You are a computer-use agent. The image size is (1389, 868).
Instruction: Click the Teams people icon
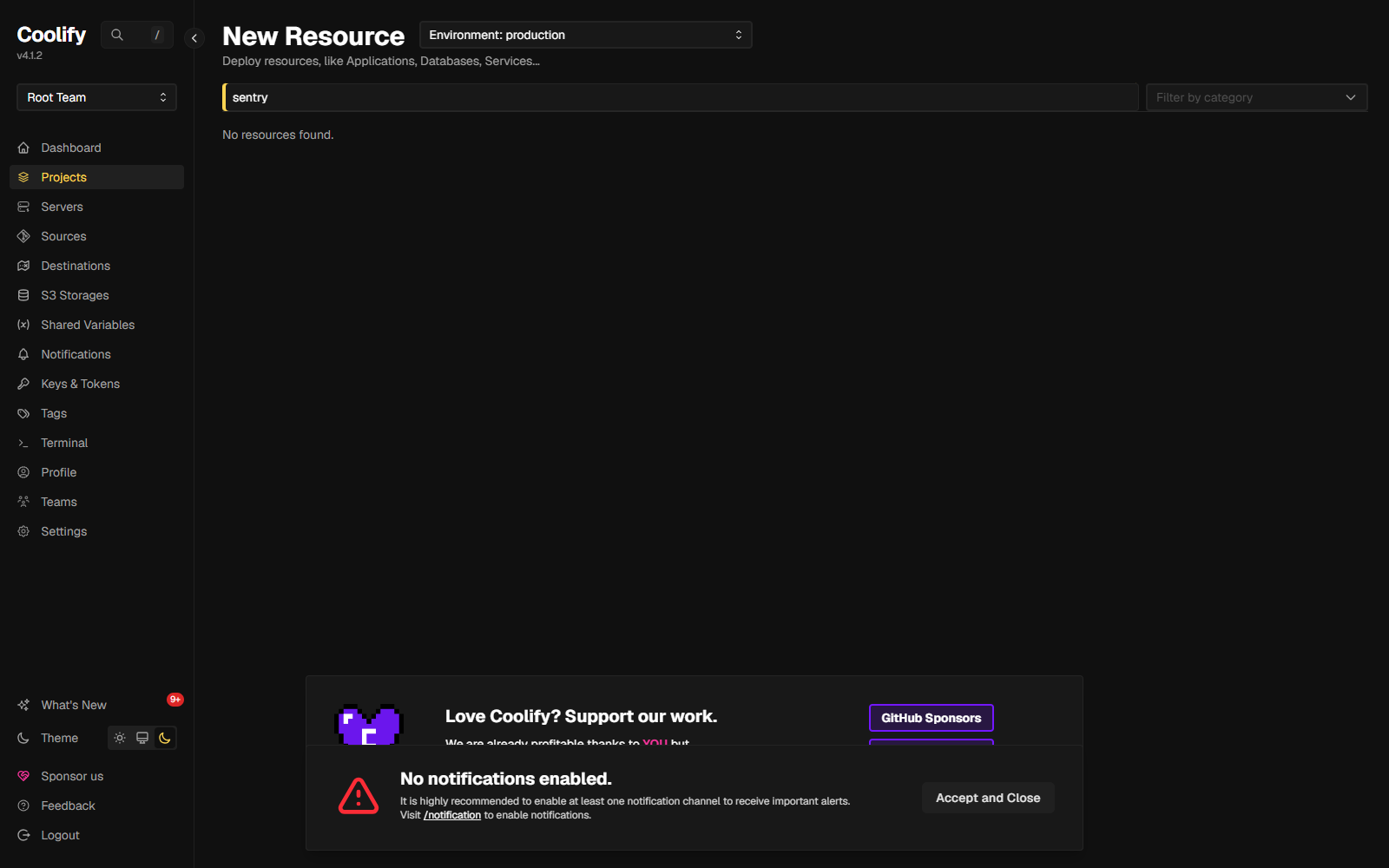(x=23, y=502)
